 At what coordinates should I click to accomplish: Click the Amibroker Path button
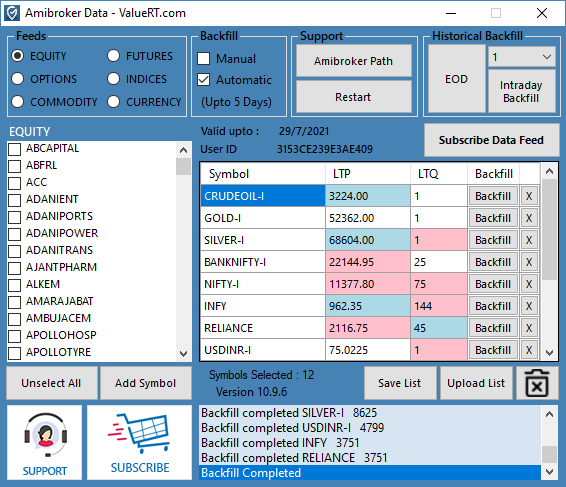[353, 61]
